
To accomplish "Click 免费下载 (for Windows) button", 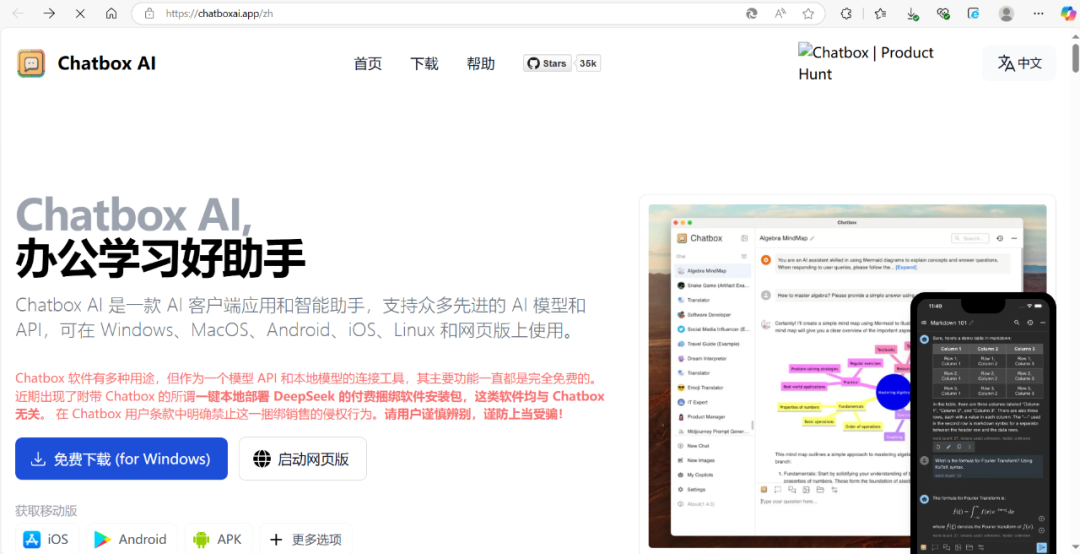I will (121, 459).
